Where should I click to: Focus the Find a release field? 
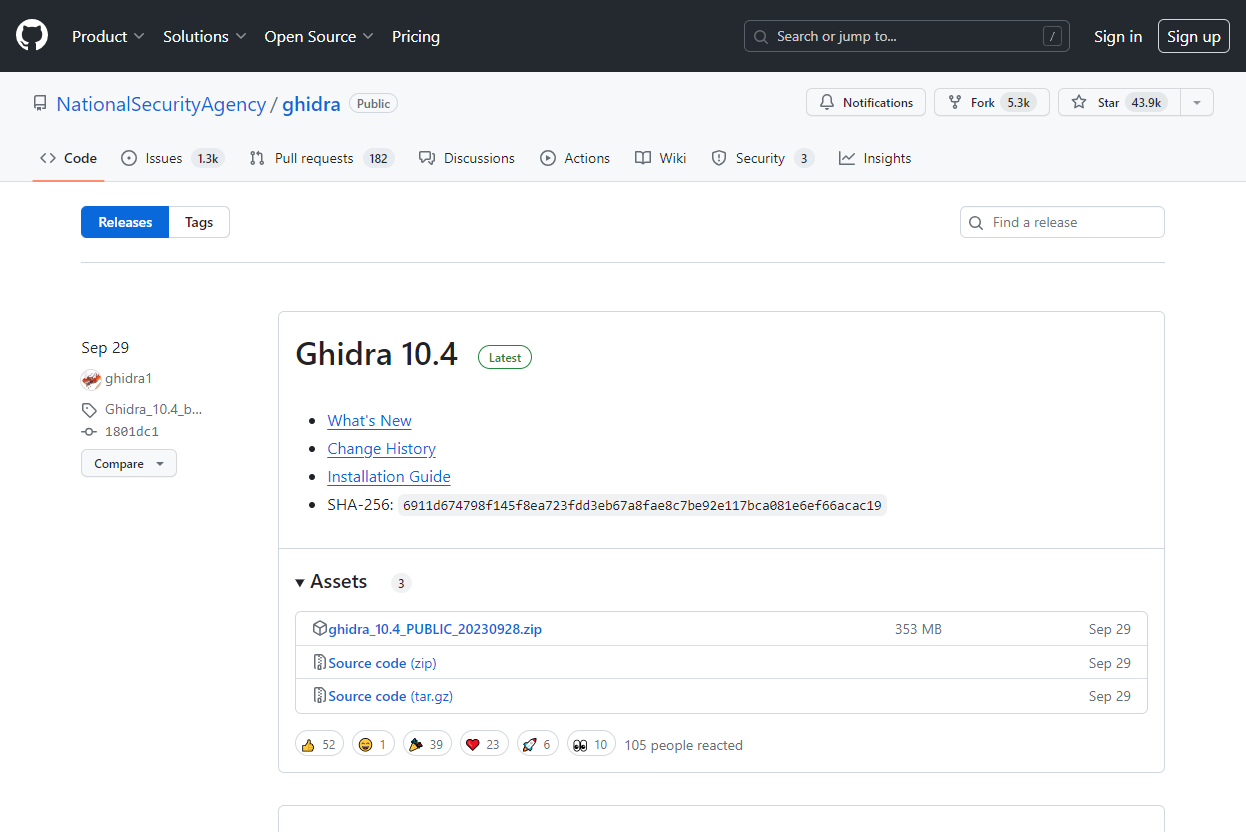(1062, 222)
